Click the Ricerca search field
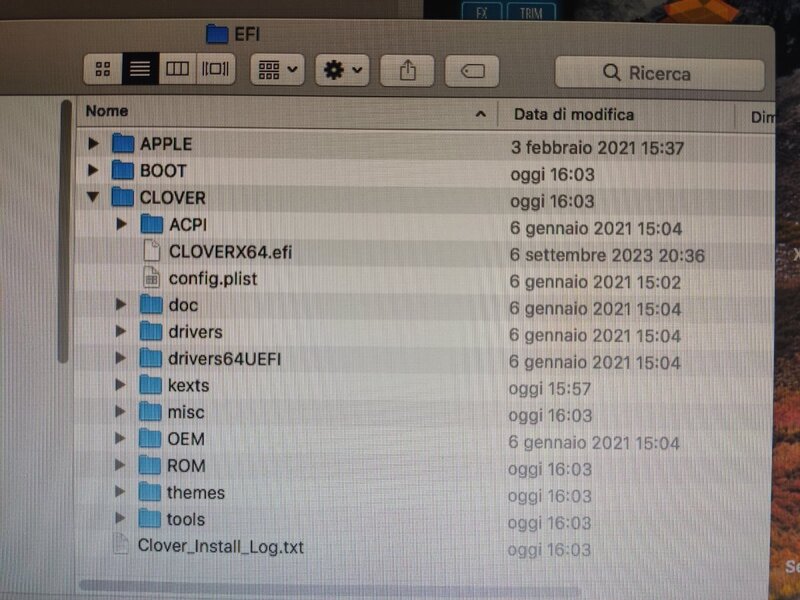 pos(659,73)
